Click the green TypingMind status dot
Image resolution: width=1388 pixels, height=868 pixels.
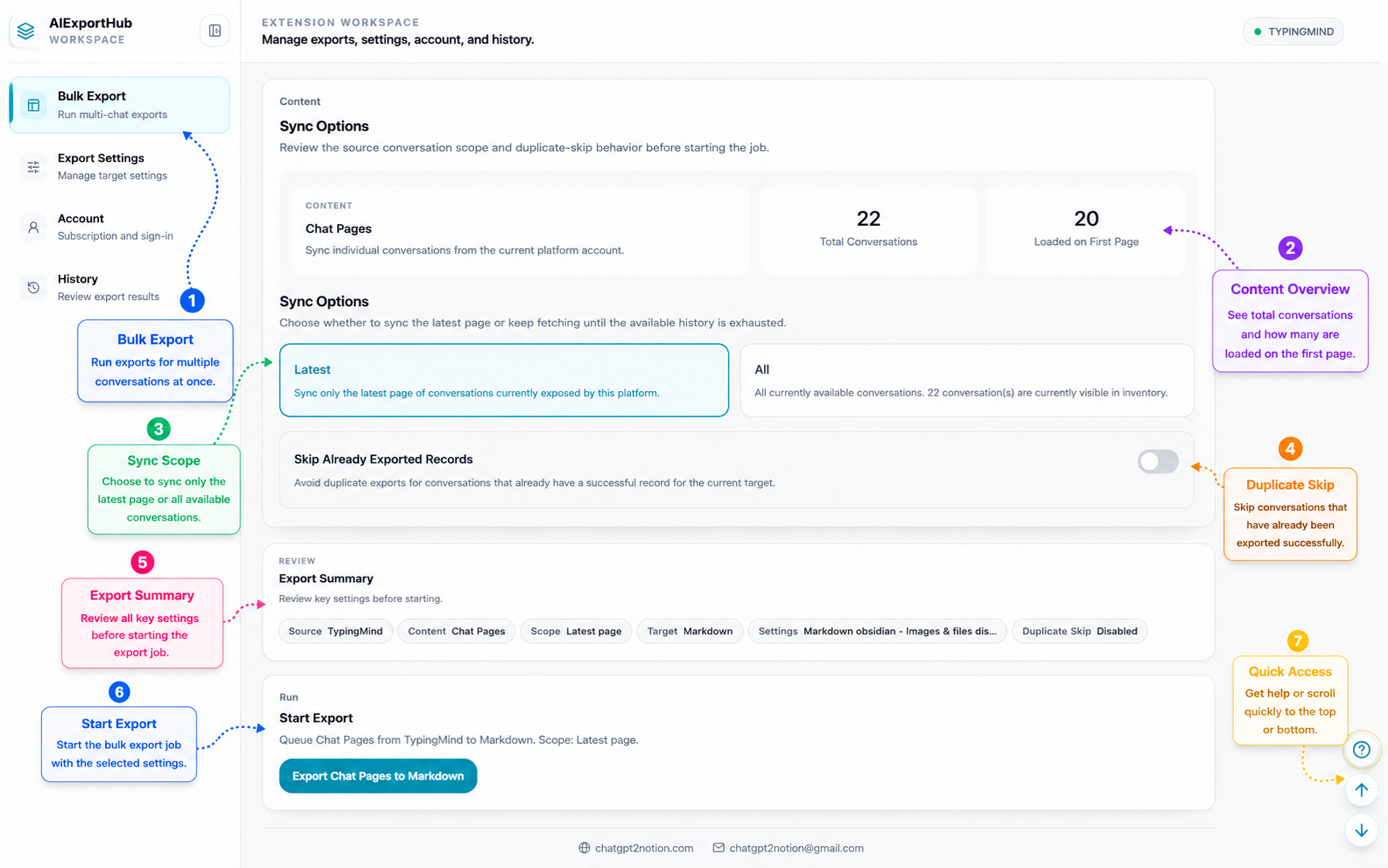tap(1258, 31)
